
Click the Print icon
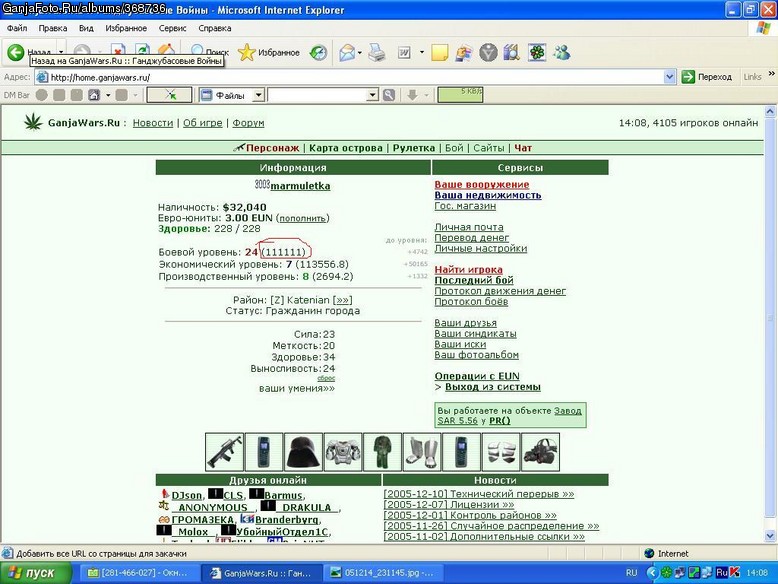tap(377, 52)
